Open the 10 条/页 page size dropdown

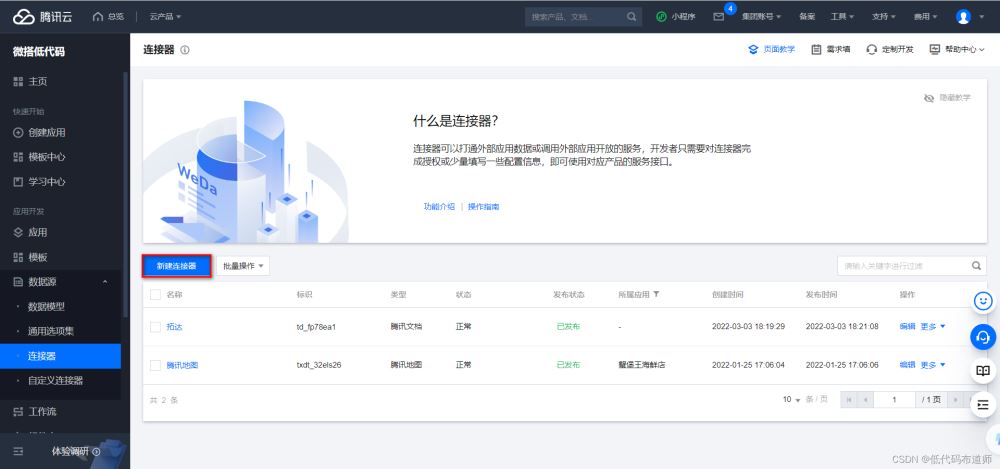tap(791, 399)
